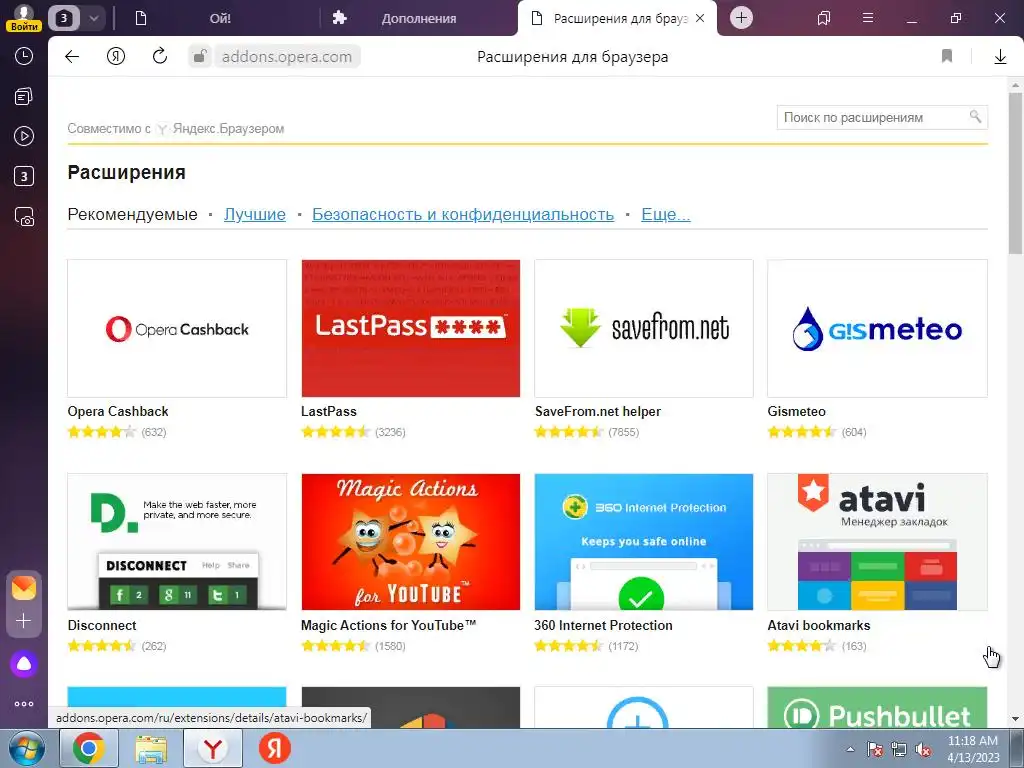The image size is (1024, 768).
Task: Open Безопасность и конфиденциальность link
Action: [x=463, y=214]
